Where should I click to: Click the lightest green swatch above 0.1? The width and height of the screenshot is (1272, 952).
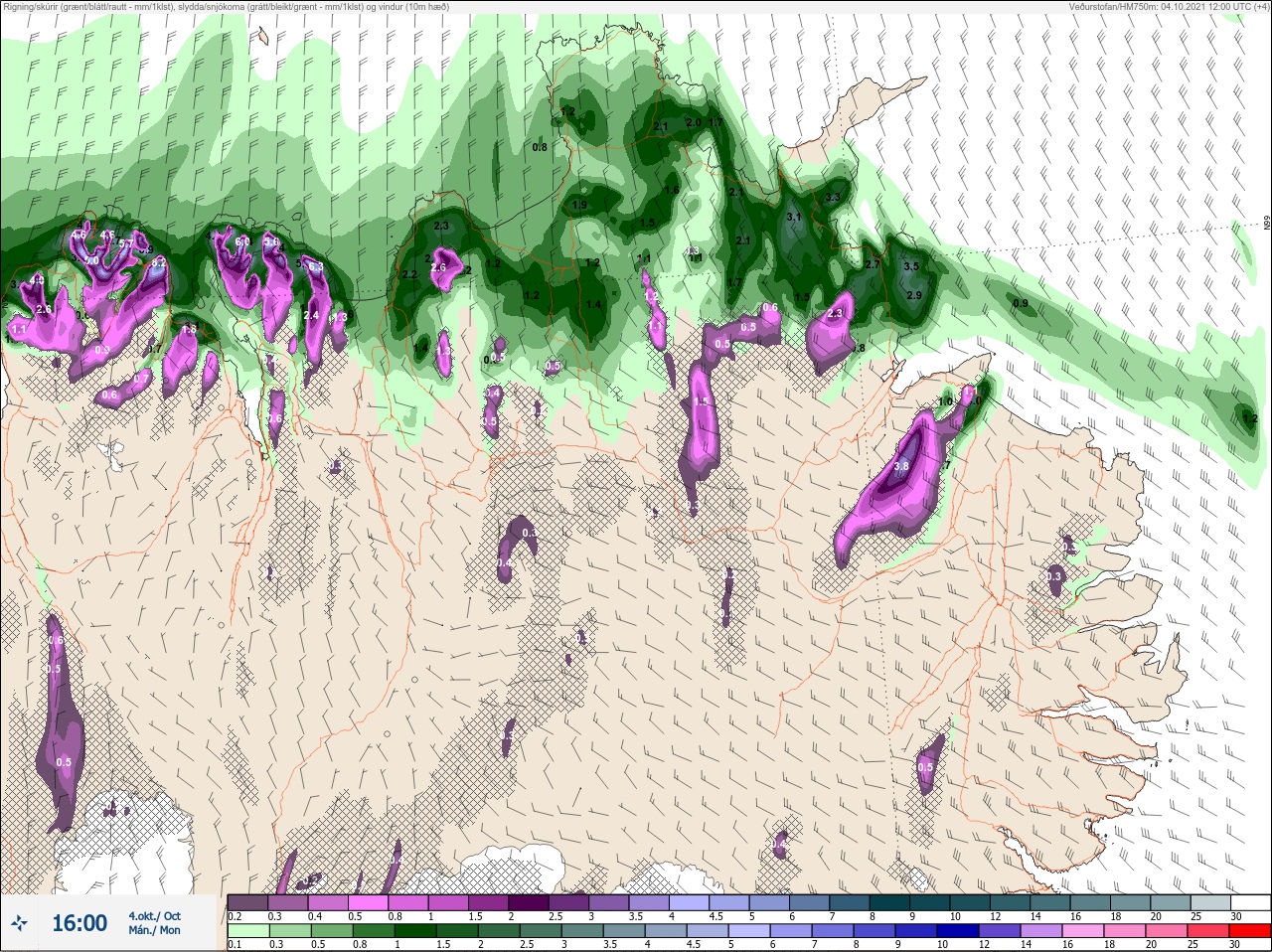[247, 932]
